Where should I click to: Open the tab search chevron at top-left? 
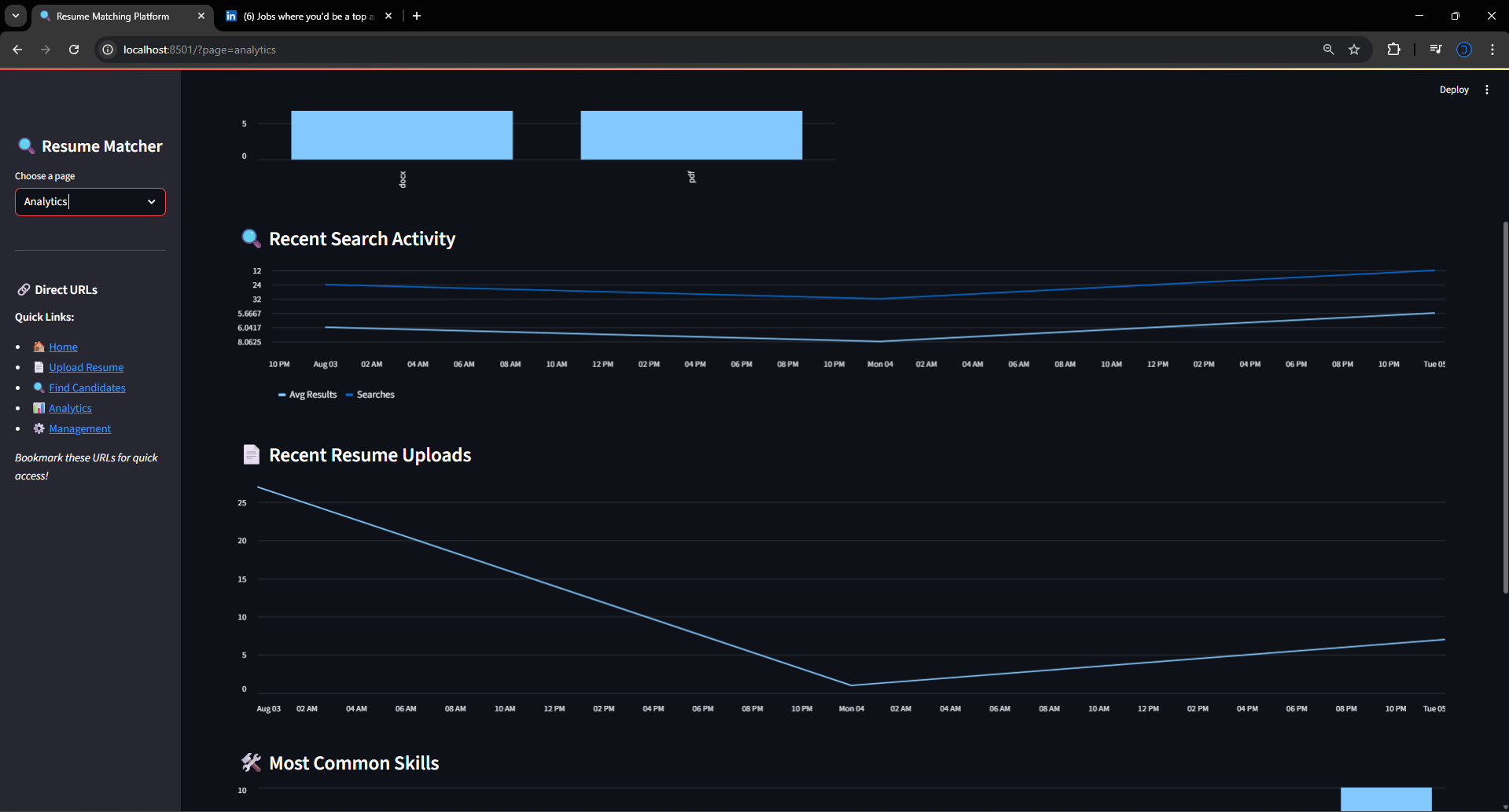[16, 16]
